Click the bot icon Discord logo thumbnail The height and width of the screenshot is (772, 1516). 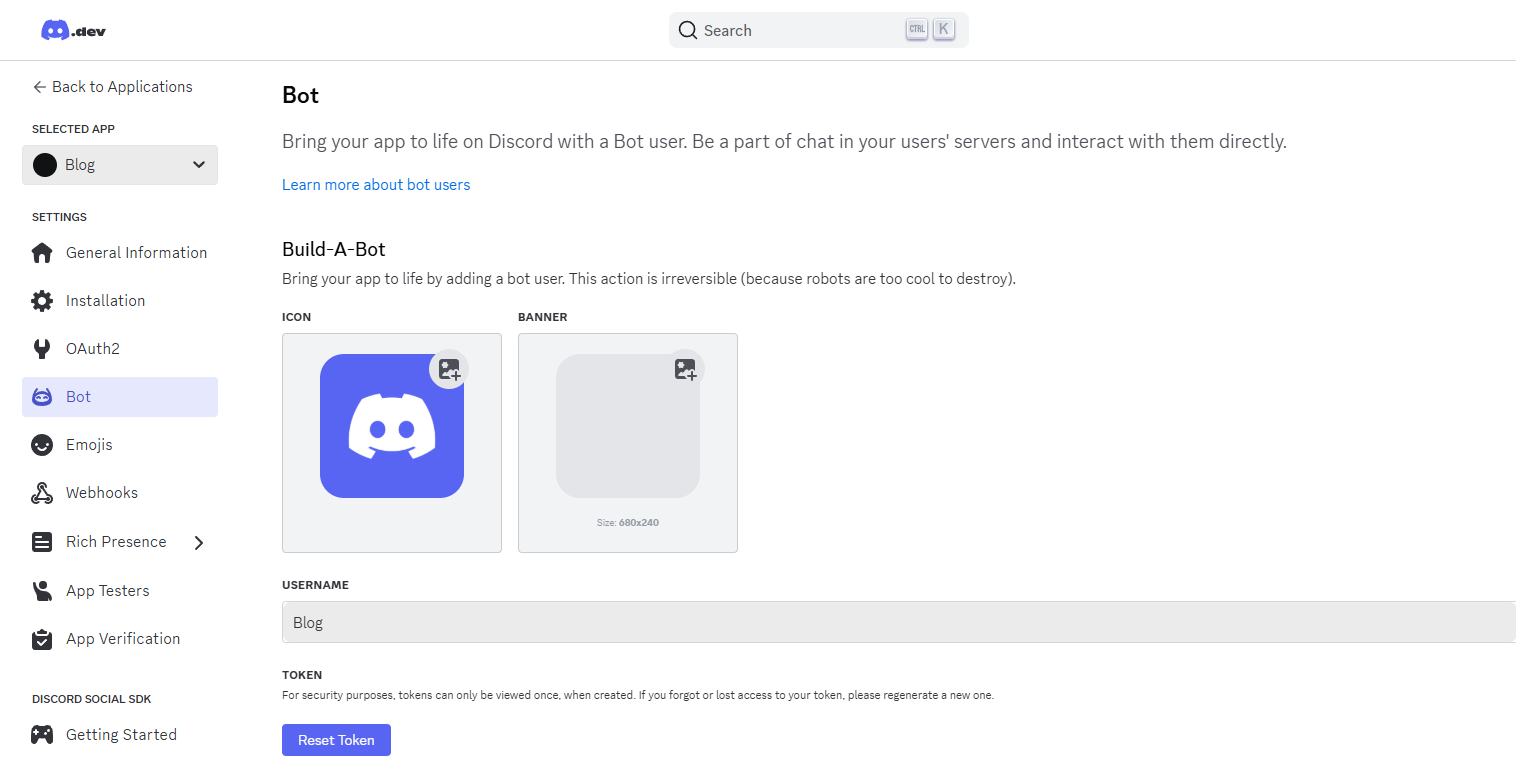392,426
